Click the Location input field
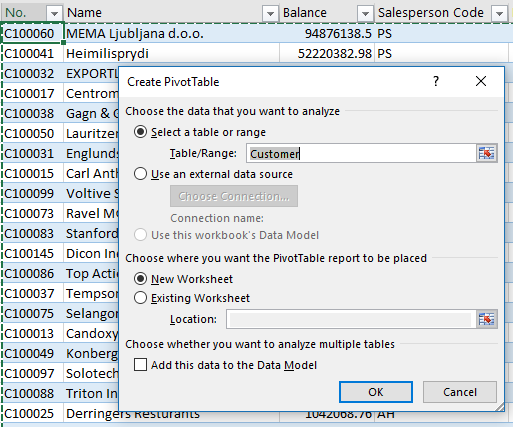This screenshot has height=427, width=513. click(351, 319)
